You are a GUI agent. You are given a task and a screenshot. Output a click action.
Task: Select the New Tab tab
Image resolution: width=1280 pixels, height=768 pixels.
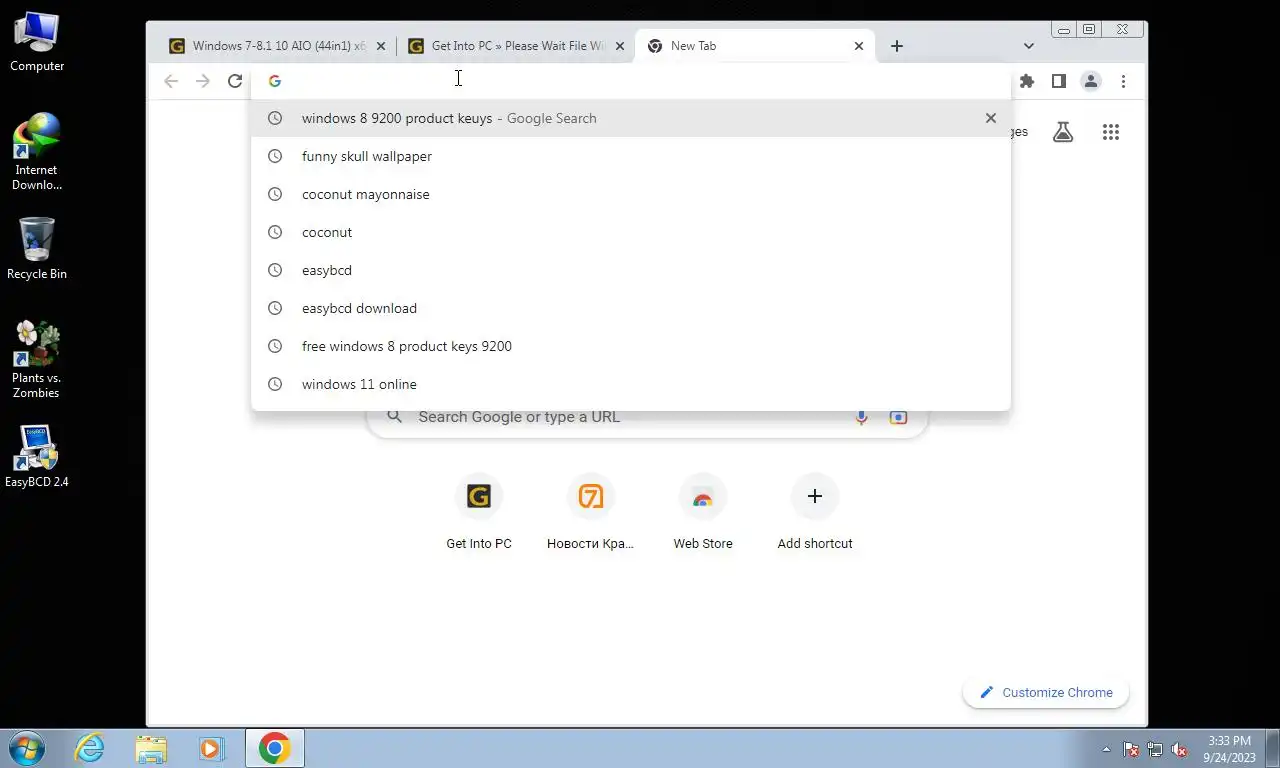(755, 46)
